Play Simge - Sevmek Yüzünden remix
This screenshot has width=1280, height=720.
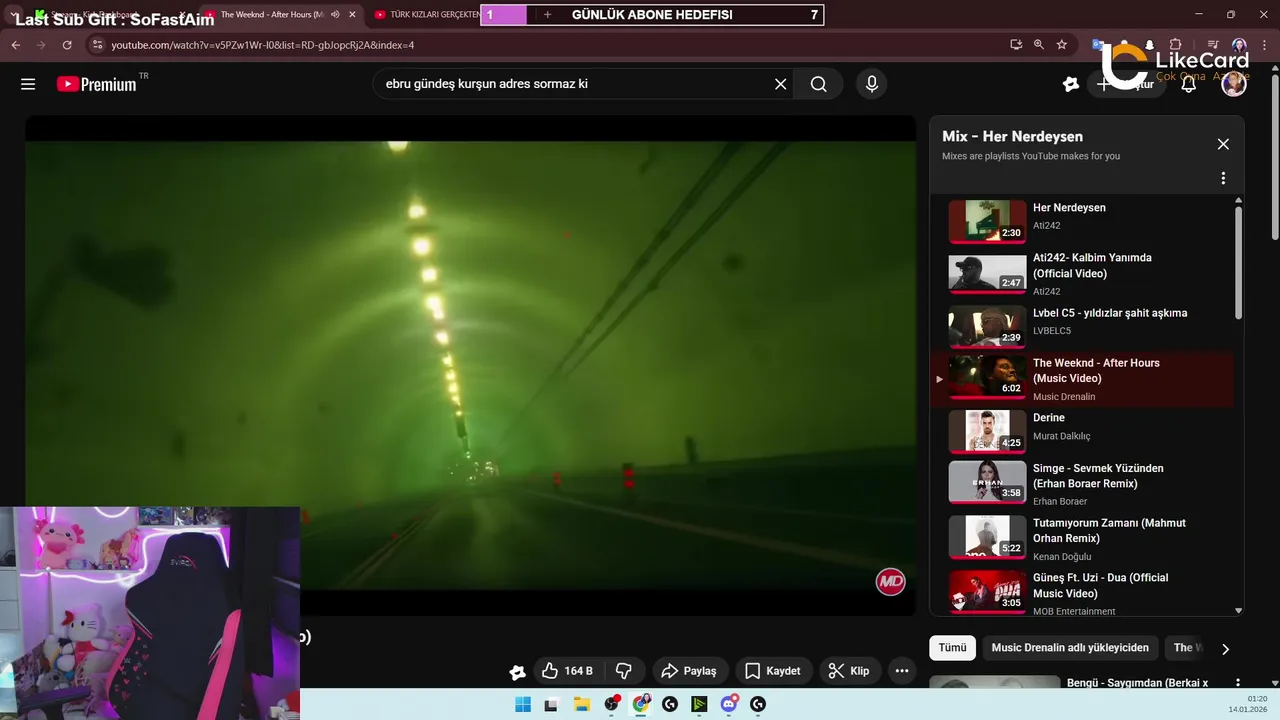click(x=1083, y=483)
